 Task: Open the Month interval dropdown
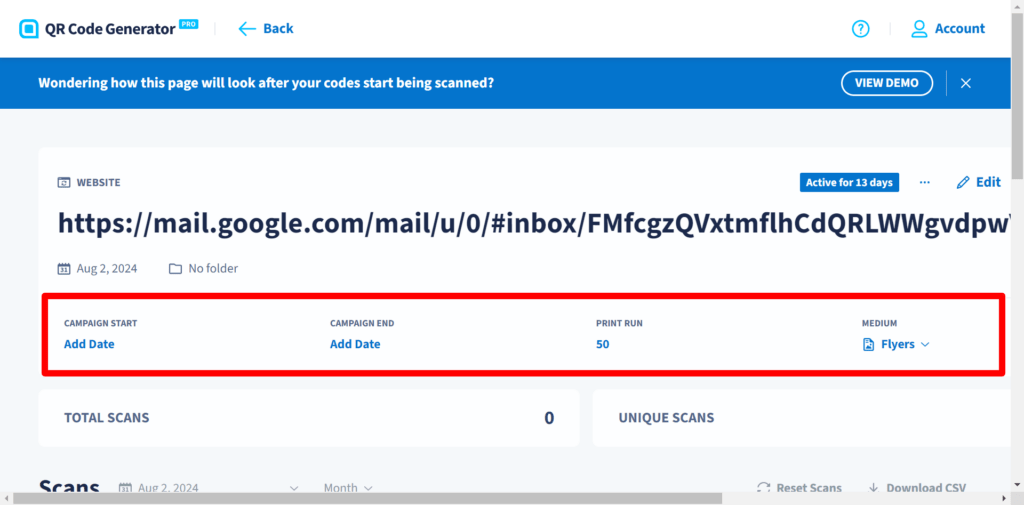pos(348,487)
